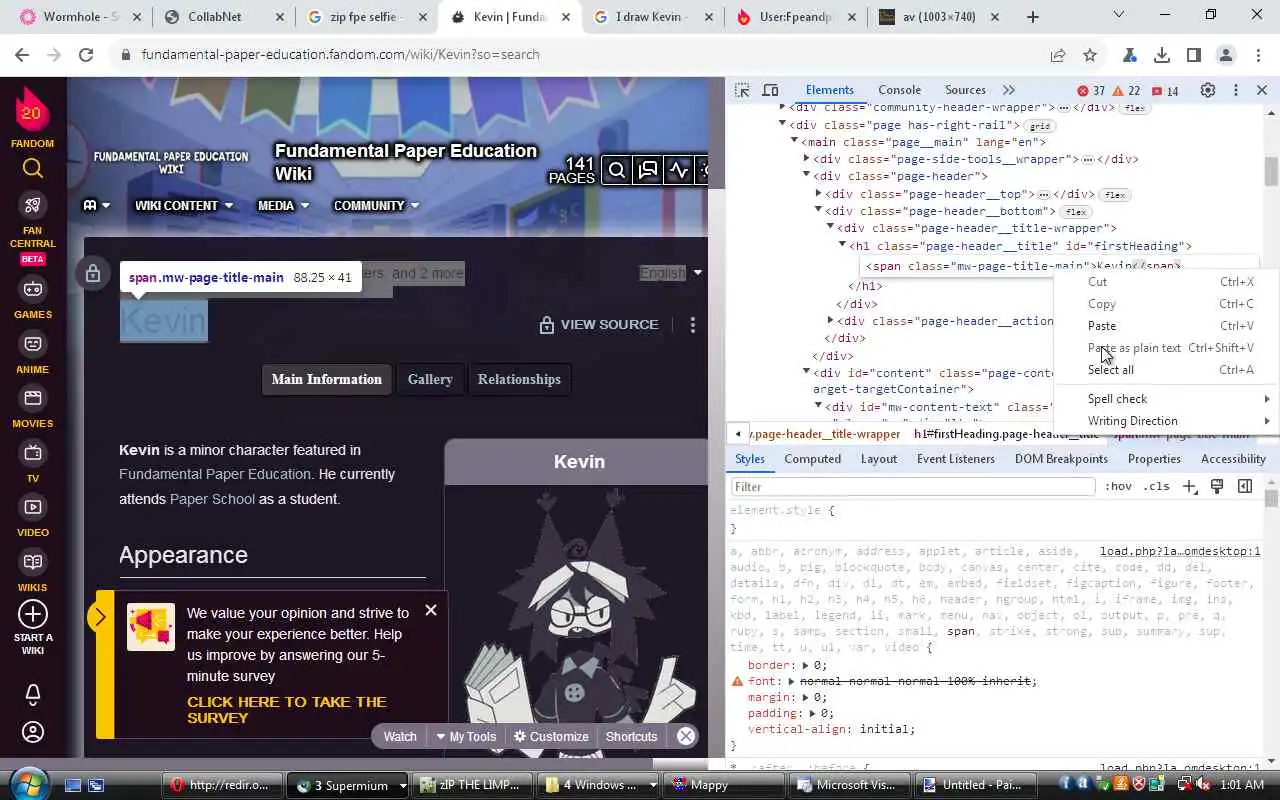Viewport: 1280px width, 800px height.
Task: Open the Wikis book icon
Action: click(x=33, y=562)
